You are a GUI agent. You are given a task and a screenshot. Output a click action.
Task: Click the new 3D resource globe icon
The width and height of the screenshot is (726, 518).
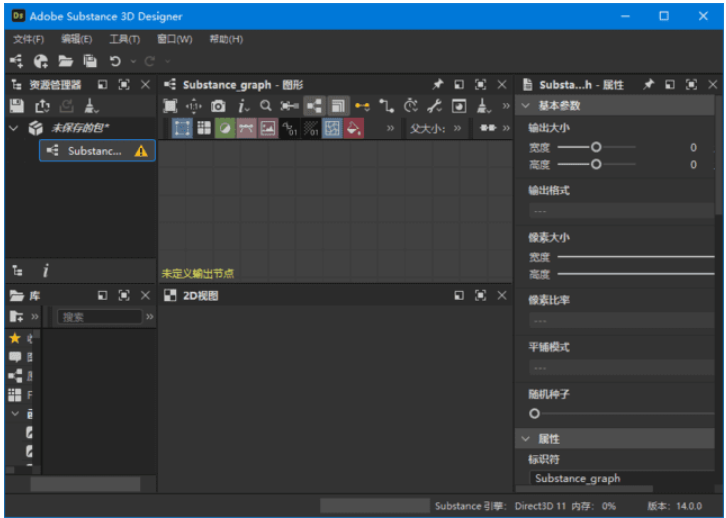[41, 61]
